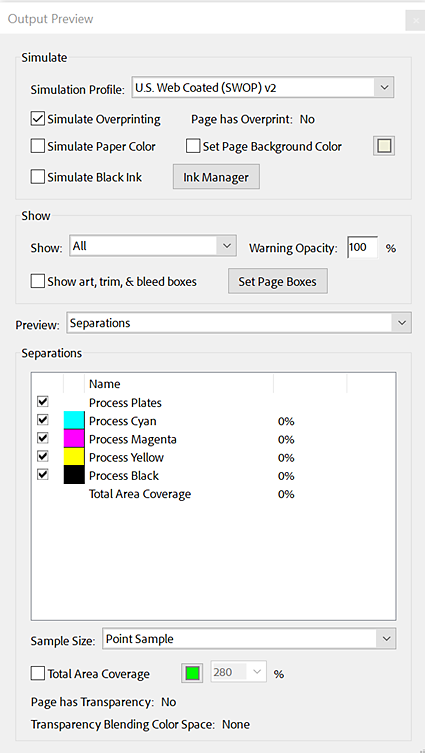Click the cyan color swatch
The width and height of the screenshot is (425, 753).
pyautogui.click(x=74, y=420)
